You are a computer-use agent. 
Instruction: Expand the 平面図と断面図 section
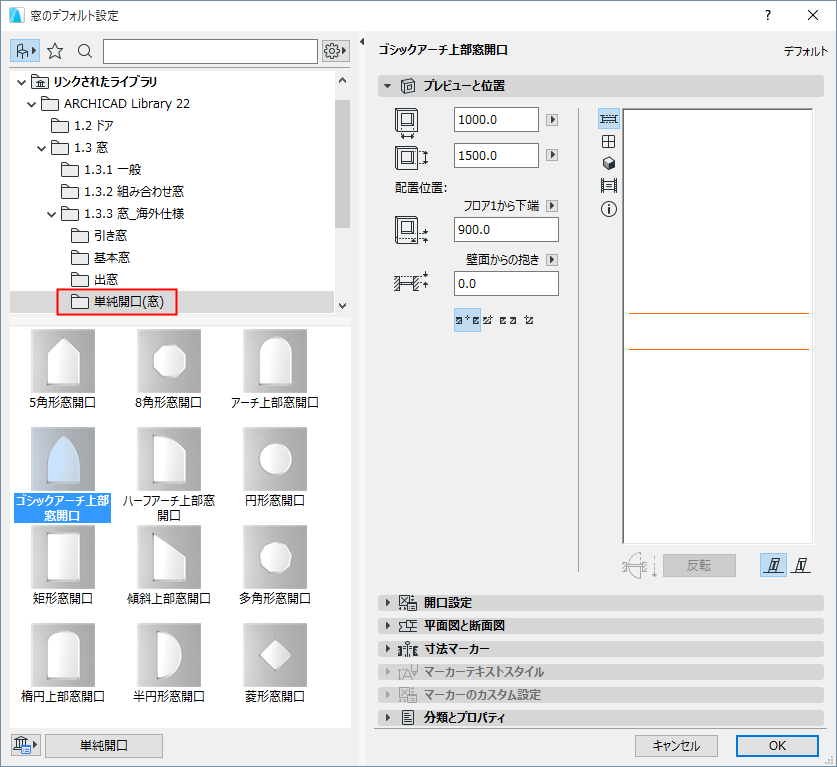(x=601, y=626)
